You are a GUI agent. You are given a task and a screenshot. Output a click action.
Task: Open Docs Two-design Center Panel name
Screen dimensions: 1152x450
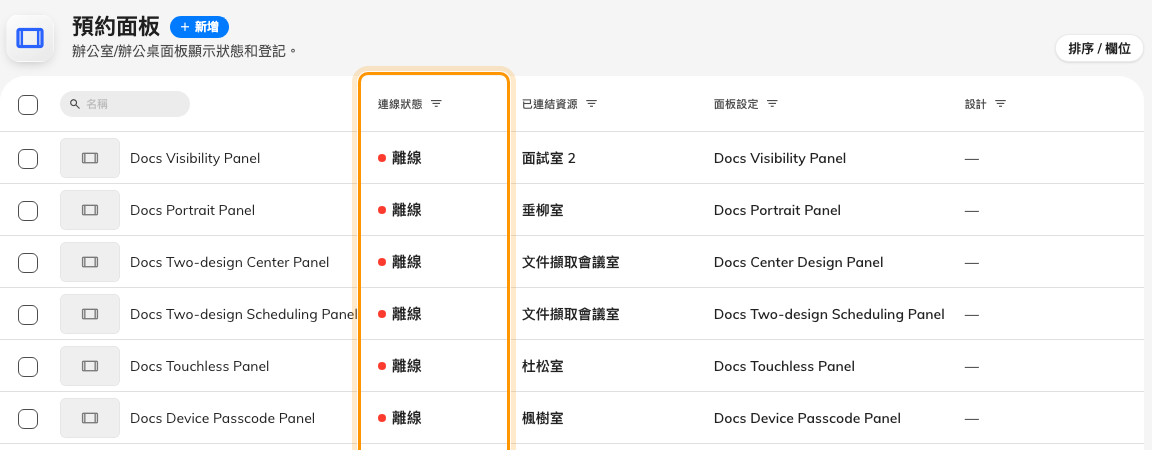pyautogui.click(x=229, y=262)
